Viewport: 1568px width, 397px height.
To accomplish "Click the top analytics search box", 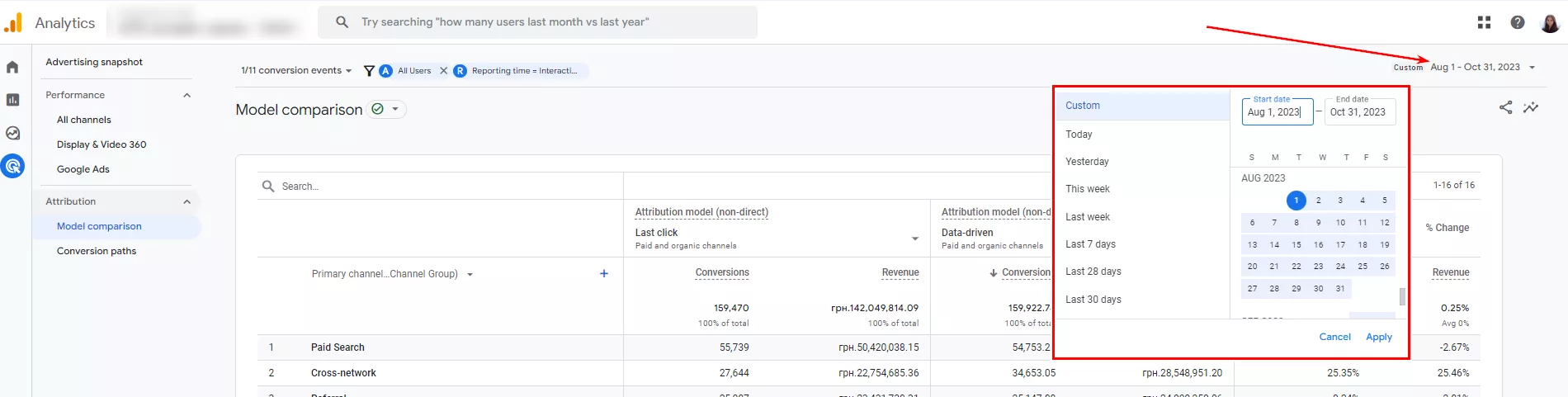I will pos(537,22).
